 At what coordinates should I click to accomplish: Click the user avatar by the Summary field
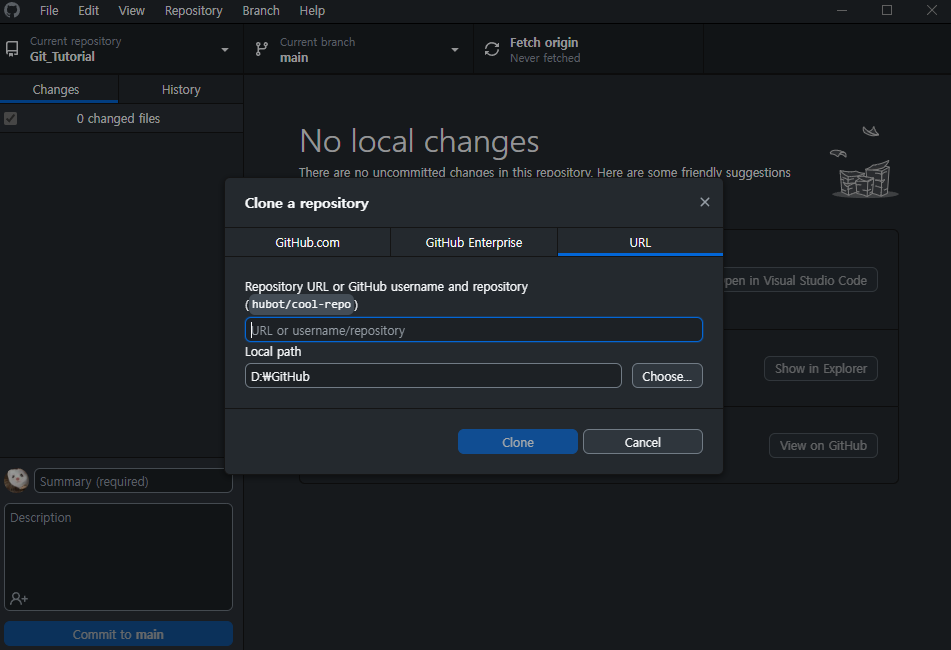[16, 480]
